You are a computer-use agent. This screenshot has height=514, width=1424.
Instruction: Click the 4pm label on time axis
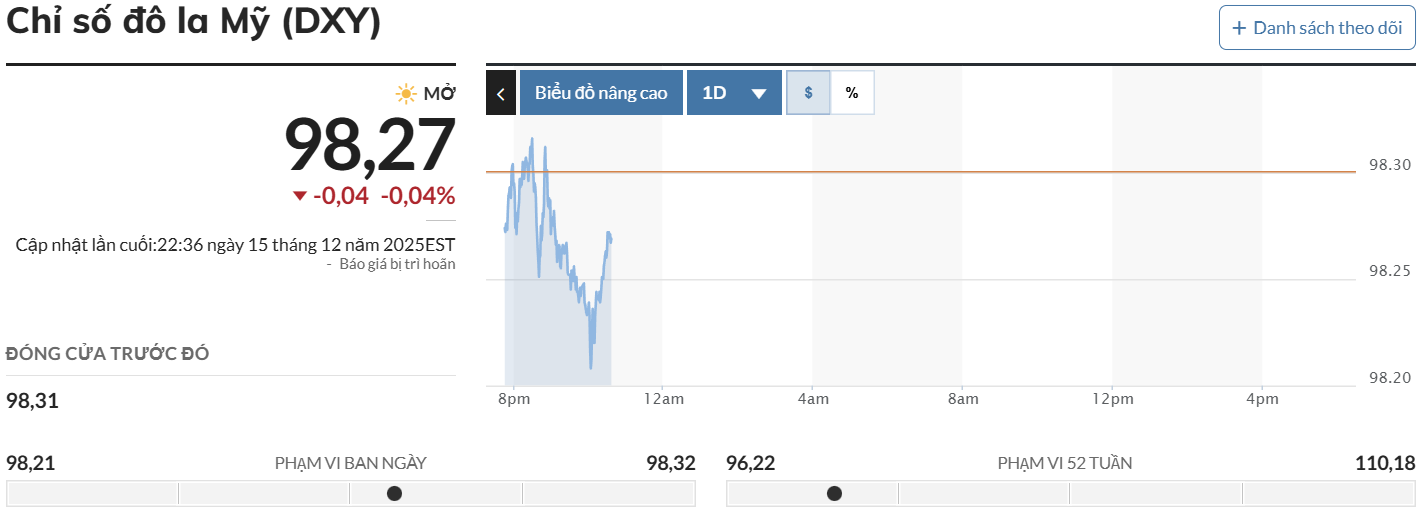[x=1262, y=400]
